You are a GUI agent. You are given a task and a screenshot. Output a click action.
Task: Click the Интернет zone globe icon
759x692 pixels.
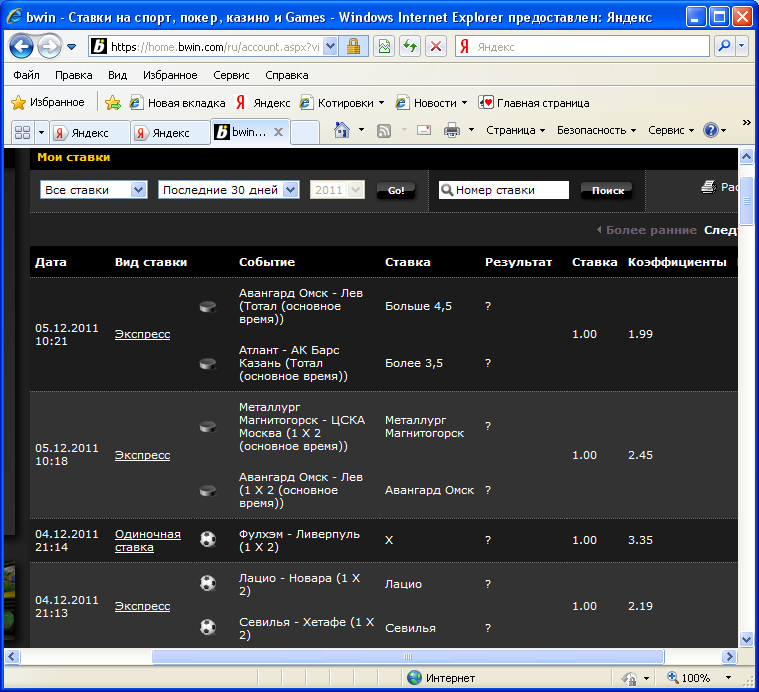coord(414,677)
